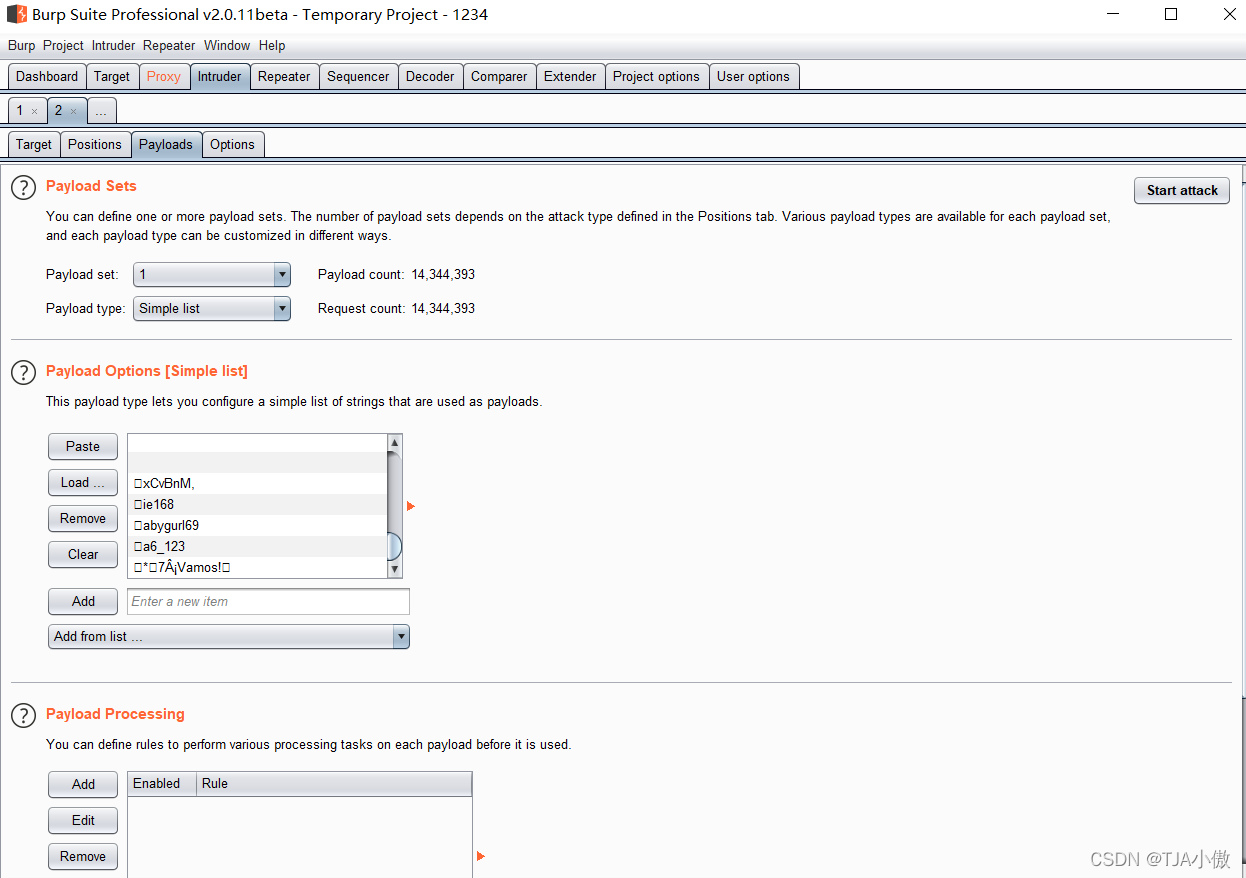Click the payload list scrollbar thumb
The image size is (1246, 878).
pyautogui.click(x=395, y=546)
